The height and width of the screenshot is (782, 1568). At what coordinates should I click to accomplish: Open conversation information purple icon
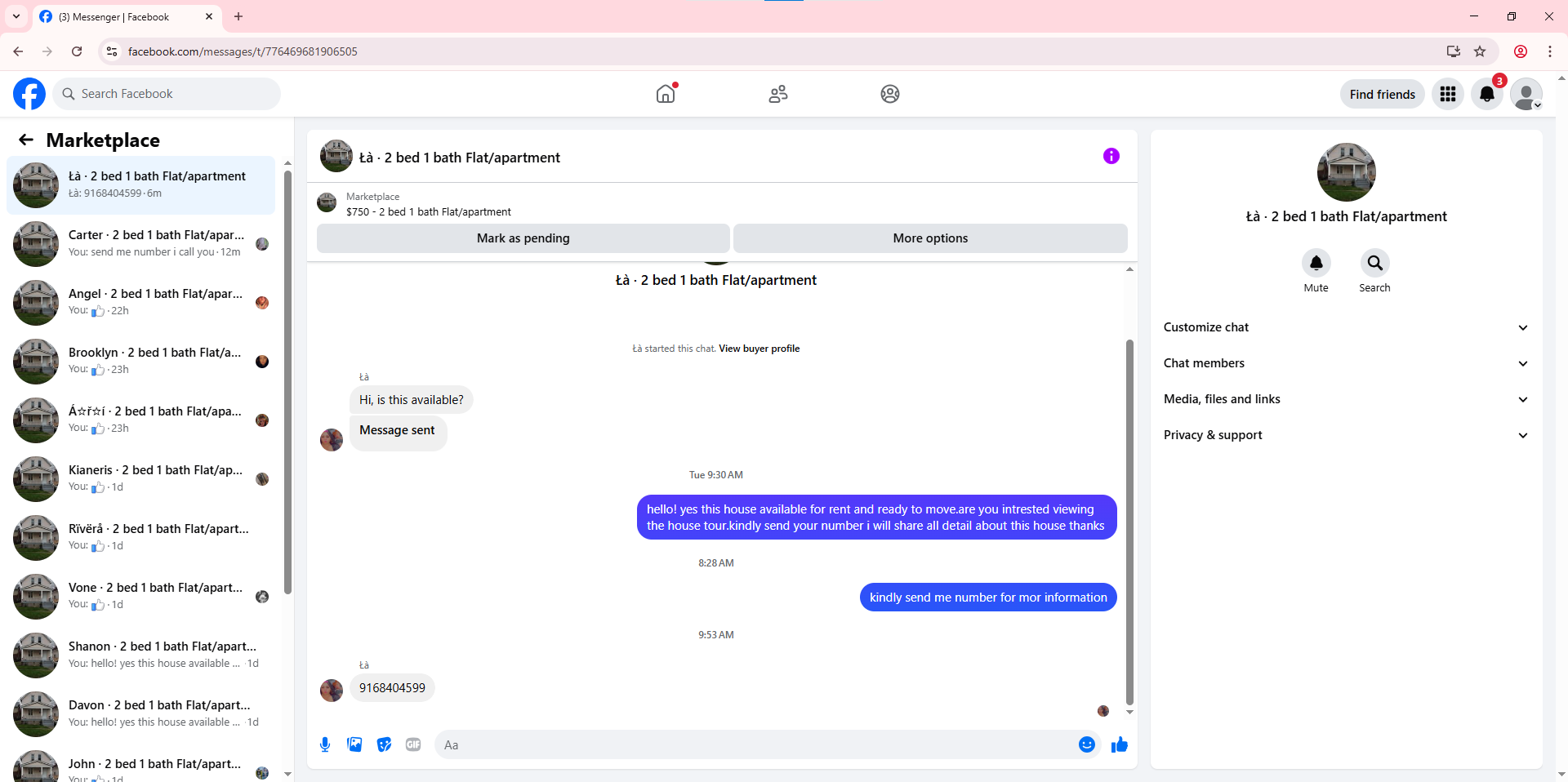pos(1111,156)
